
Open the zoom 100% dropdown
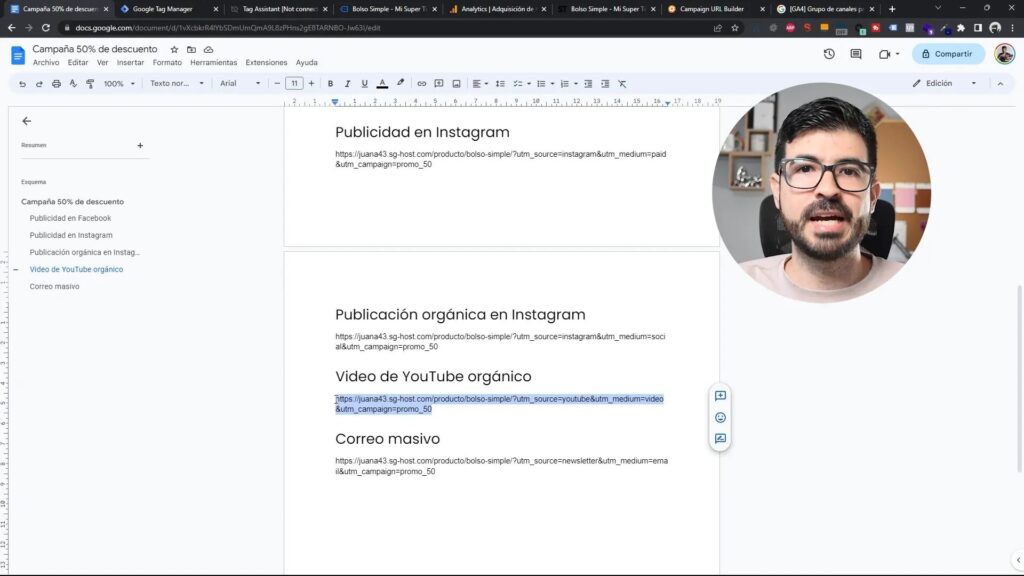point(119,84)
